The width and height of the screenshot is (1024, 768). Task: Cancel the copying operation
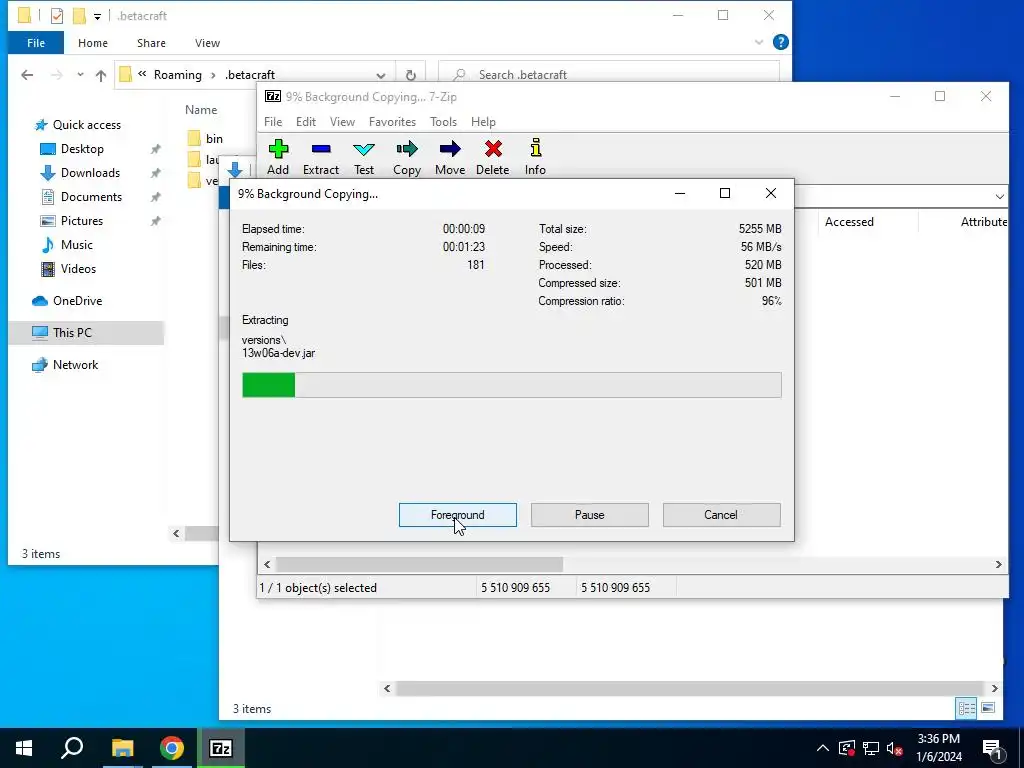[x=721, y=515]
